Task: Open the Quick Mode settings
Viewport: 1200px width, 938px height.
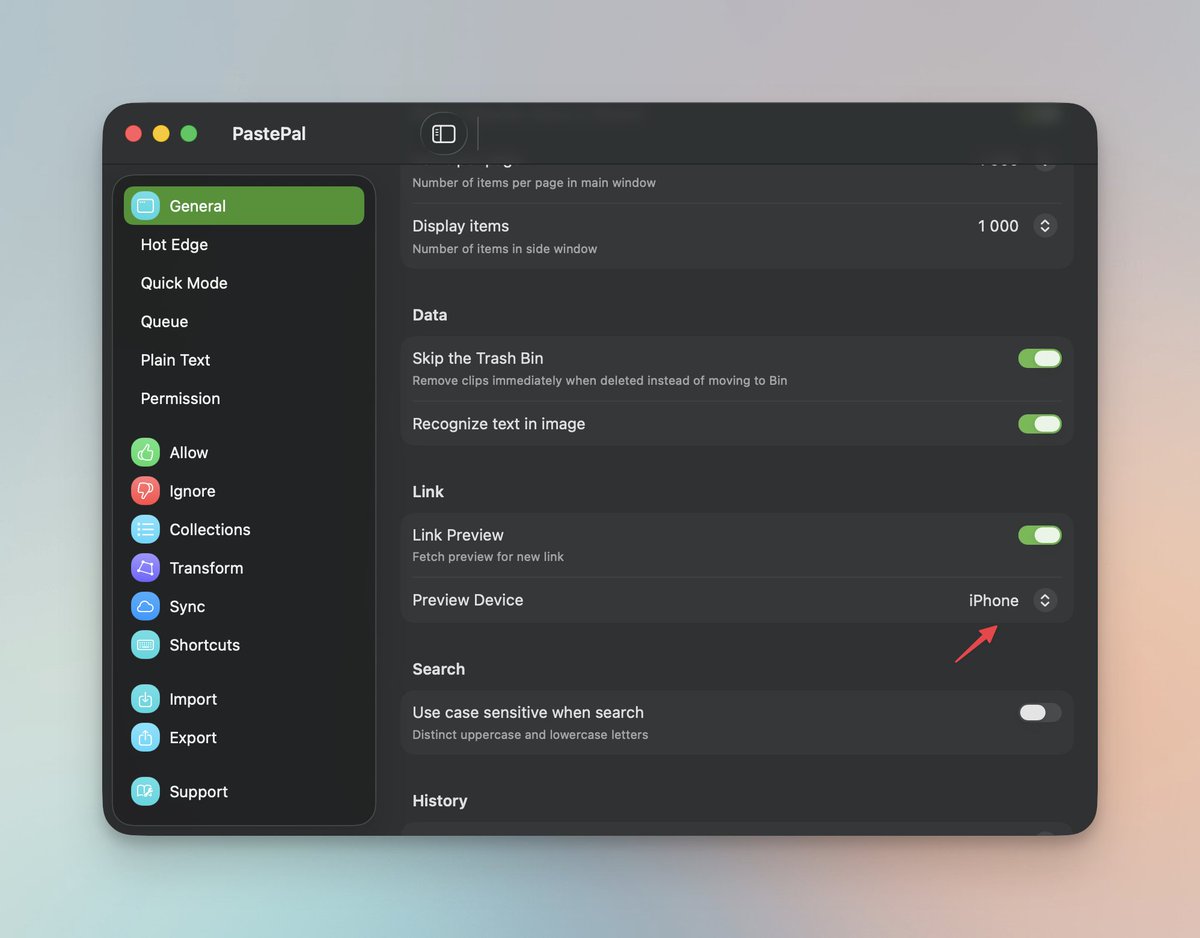Action: [x=183, y=283]
